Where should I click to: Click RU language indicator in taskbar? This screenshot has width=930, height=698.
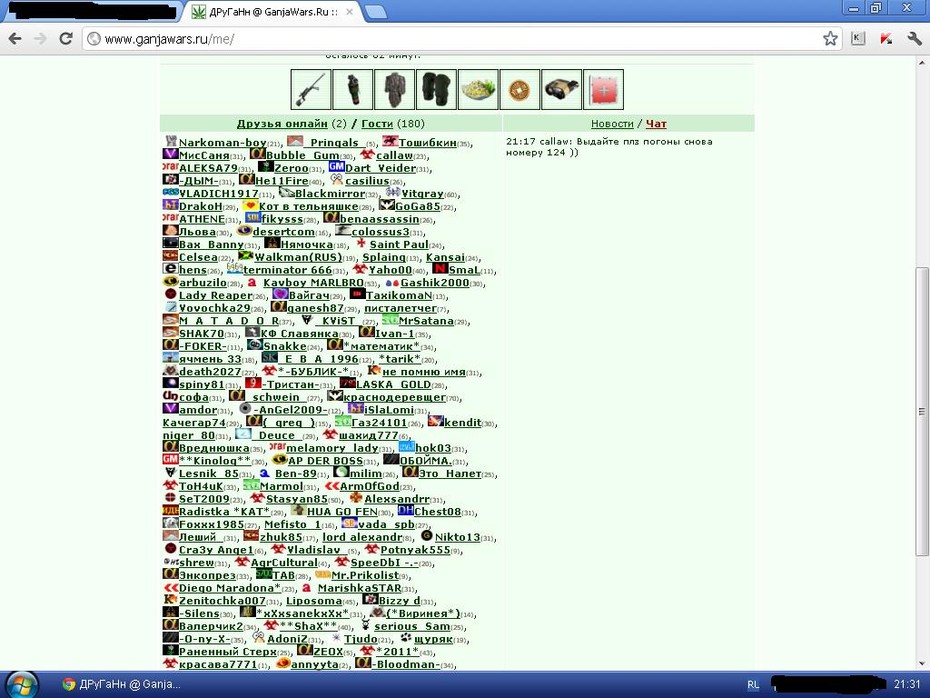[753, 684]
